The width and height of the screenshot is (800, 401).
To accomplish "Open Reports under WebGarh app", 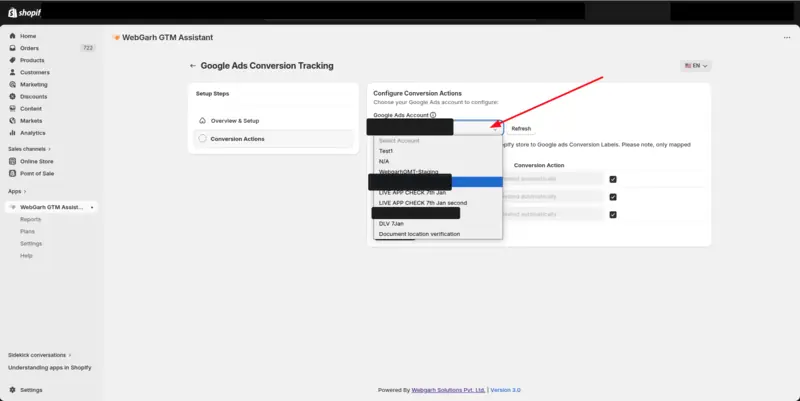I will pyautogui.click(x=31, y=219).
